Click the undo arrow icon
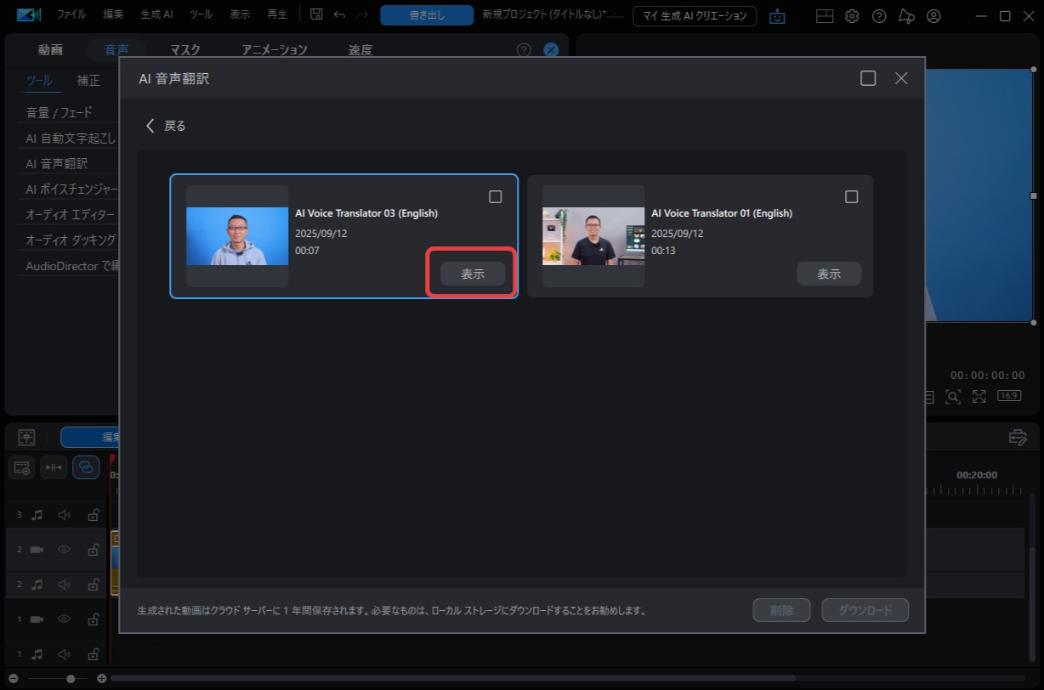Image resolution: width=1044 pixels, height=690 pixels. [x=339, y=14]
